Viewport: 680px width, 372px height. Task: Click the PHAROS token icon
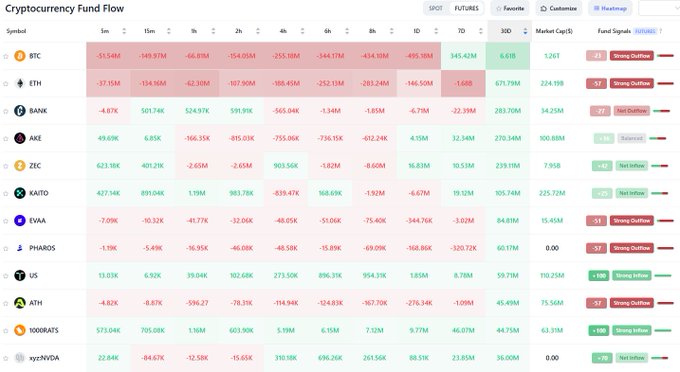(20, 248)
